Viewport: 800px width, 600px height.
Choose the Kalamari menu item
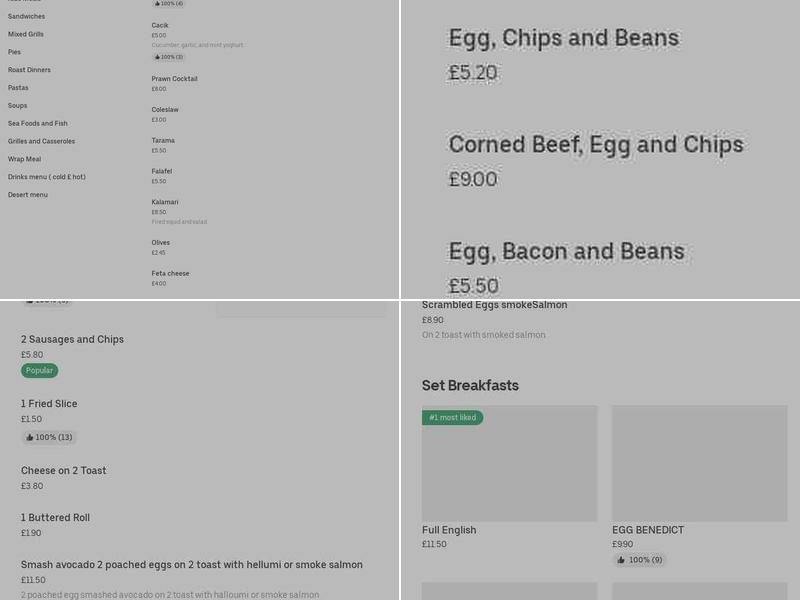pos(165,202)
